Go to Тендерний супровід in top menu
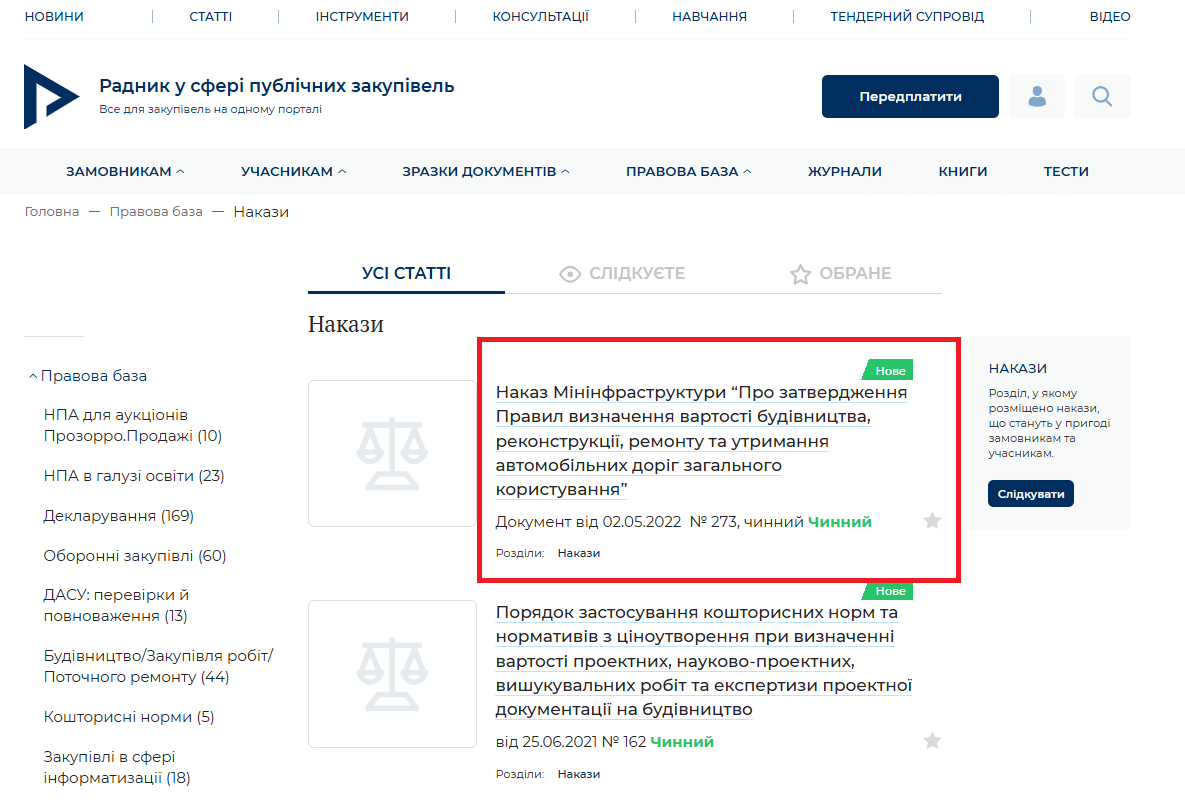This screenshot has height=805, width=1185. (x=907, y=17)
